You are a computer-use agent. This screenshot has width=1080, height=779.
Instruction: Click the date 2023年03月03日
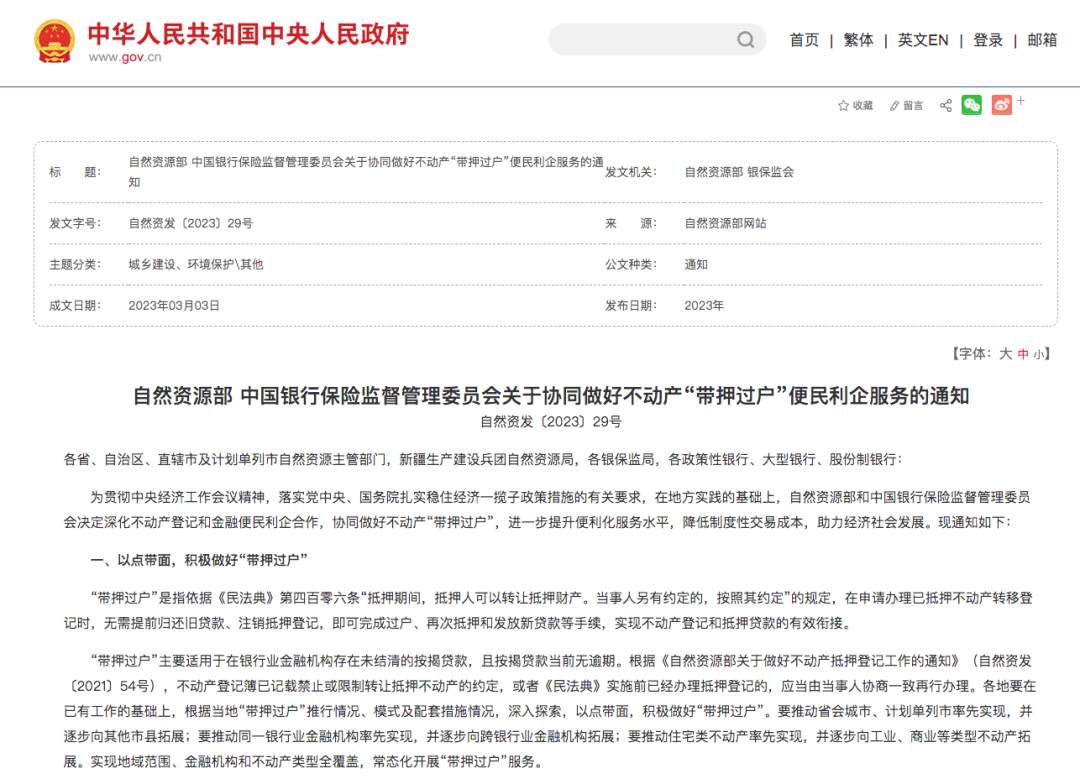tap(174, 306)
